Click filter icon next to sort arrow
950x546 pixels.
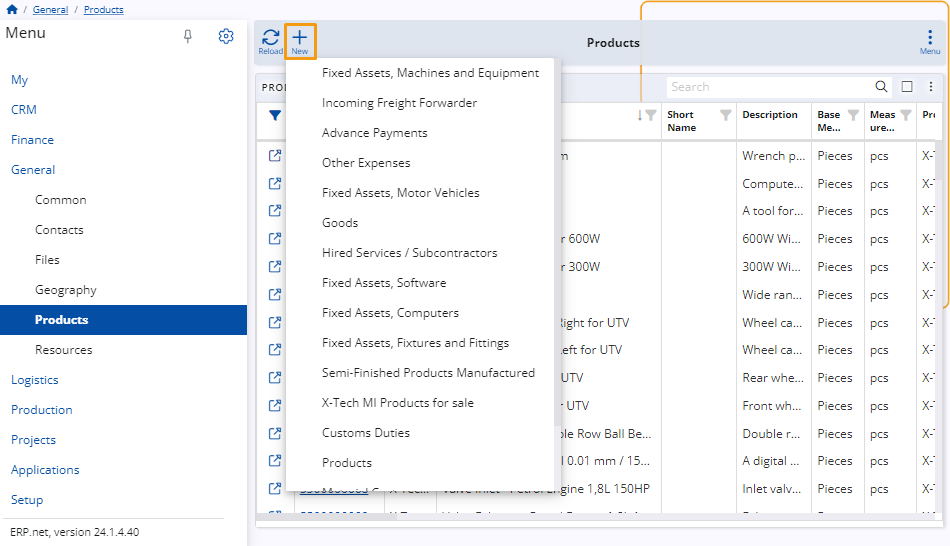click(x=651, y=115)
